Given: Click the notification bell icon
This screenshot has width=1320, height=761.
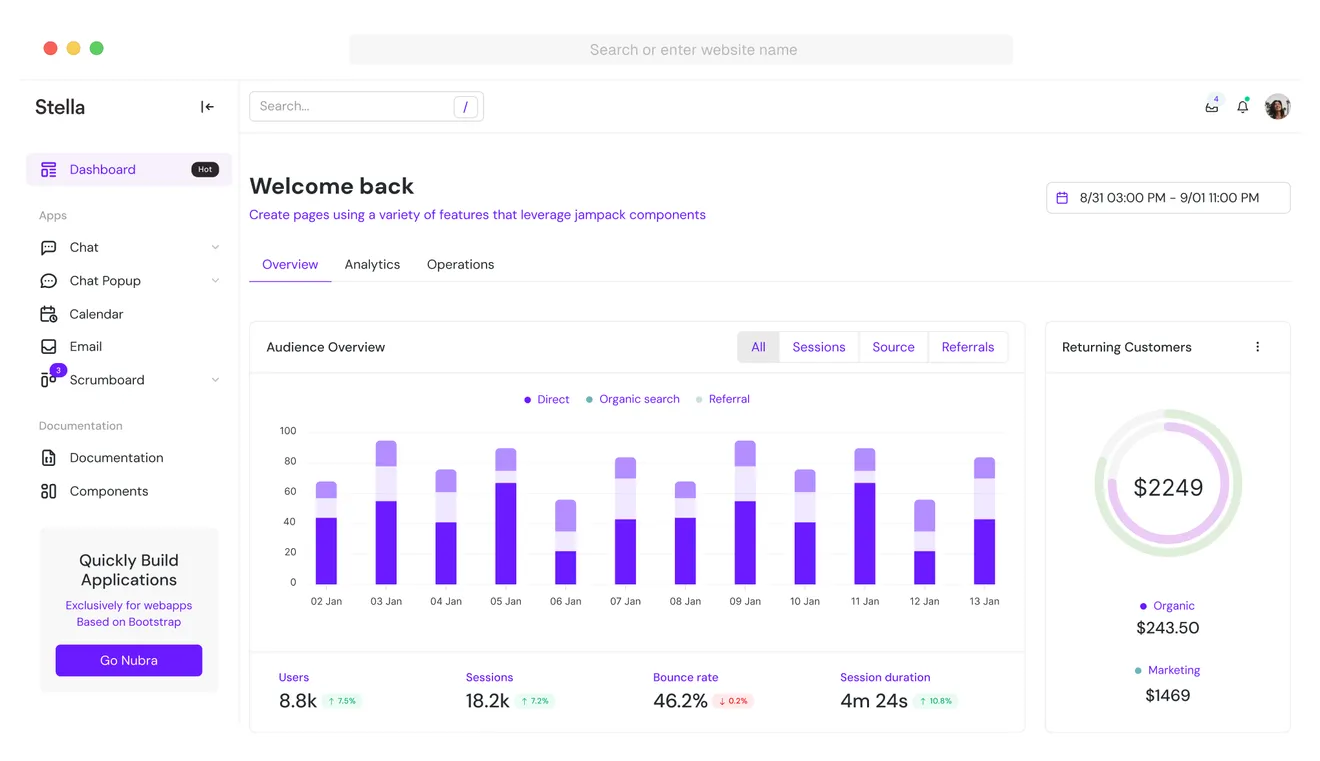Looking at the screenshot, I should (x=1242, y=107).
